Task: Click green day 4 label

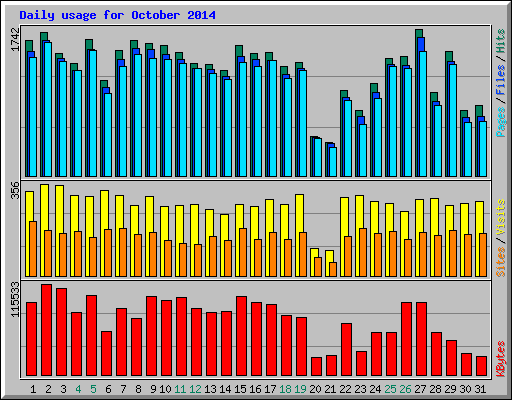Action: click(x=78, y=389)
